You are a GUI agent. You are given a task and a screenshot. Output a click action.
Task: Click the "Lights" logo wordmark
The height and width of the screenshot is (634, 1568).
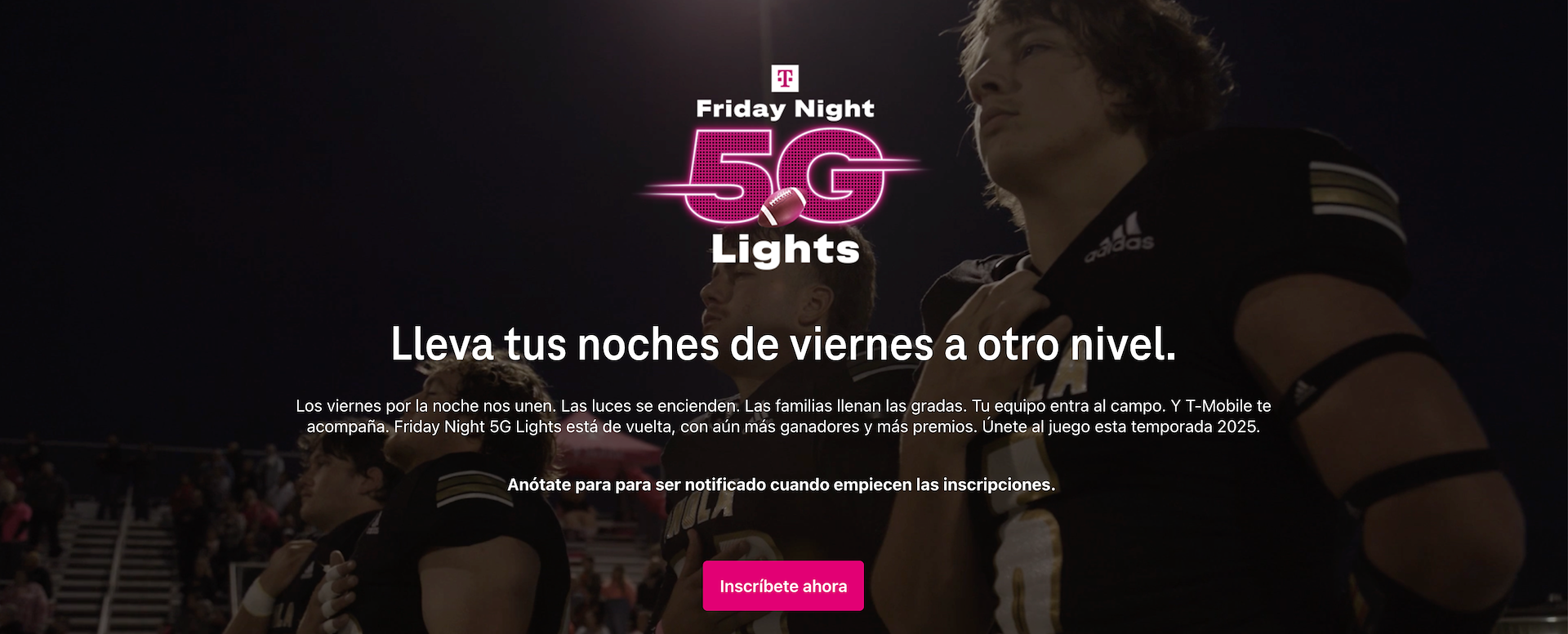pyautogui.click(x=786, y=250)
